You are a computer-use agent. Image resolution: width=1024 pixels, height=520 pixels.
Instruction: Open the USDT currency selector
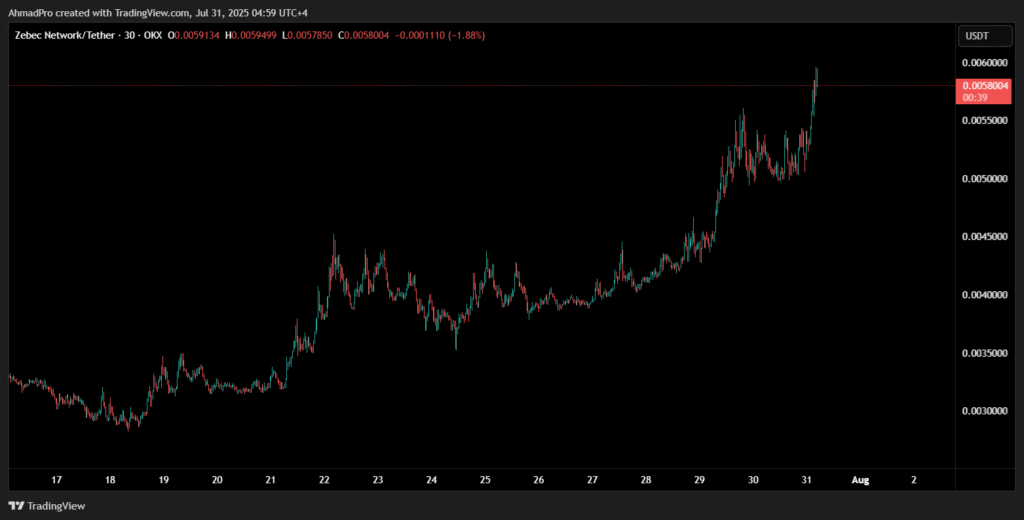point(975,36)
